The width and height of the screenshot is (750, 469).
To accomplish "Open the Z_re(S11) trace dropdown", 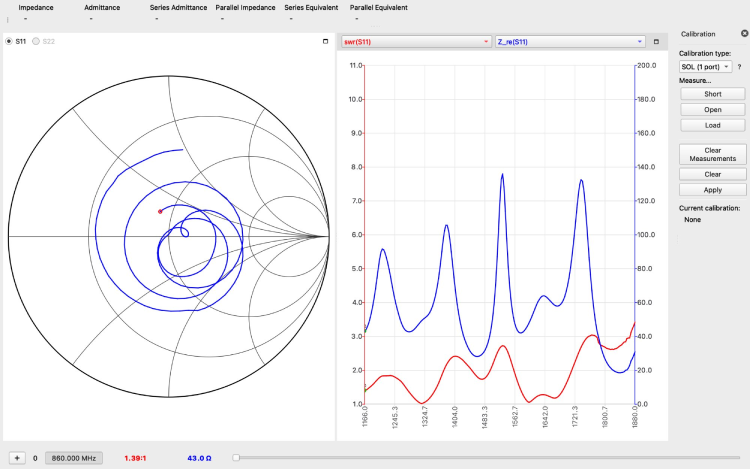I will [x=570, y=42].
